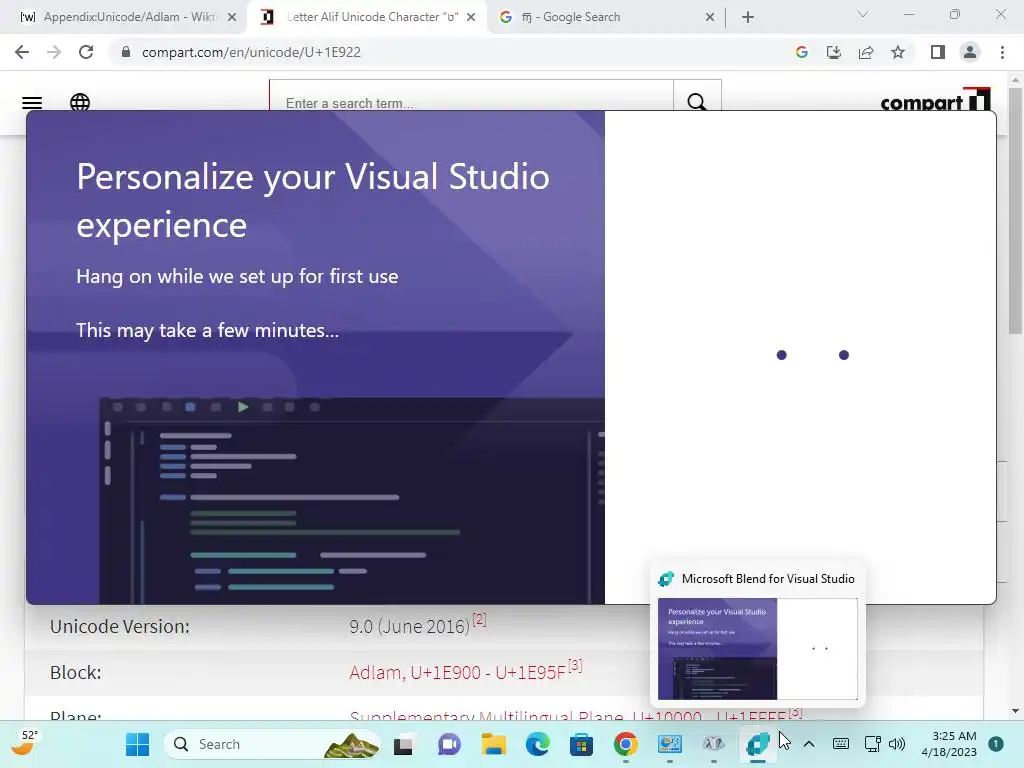The height and width of the screenshot is (768, 1024).
Task: Share this page icon
Action: [x=866, y=52]
